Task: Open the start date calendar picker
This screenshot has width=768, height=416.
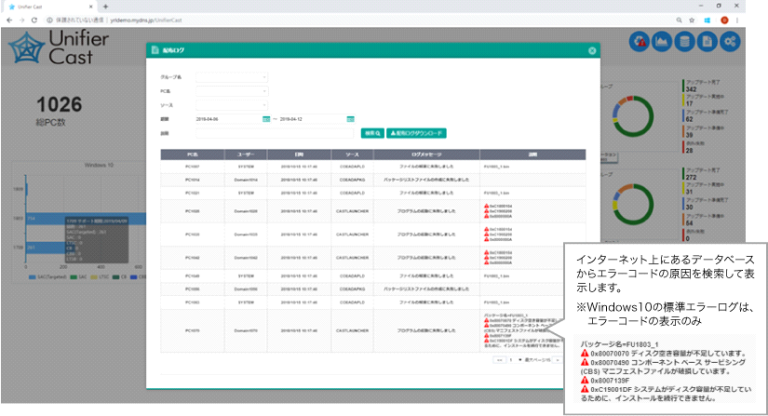Action: click(x=266, y=118)
